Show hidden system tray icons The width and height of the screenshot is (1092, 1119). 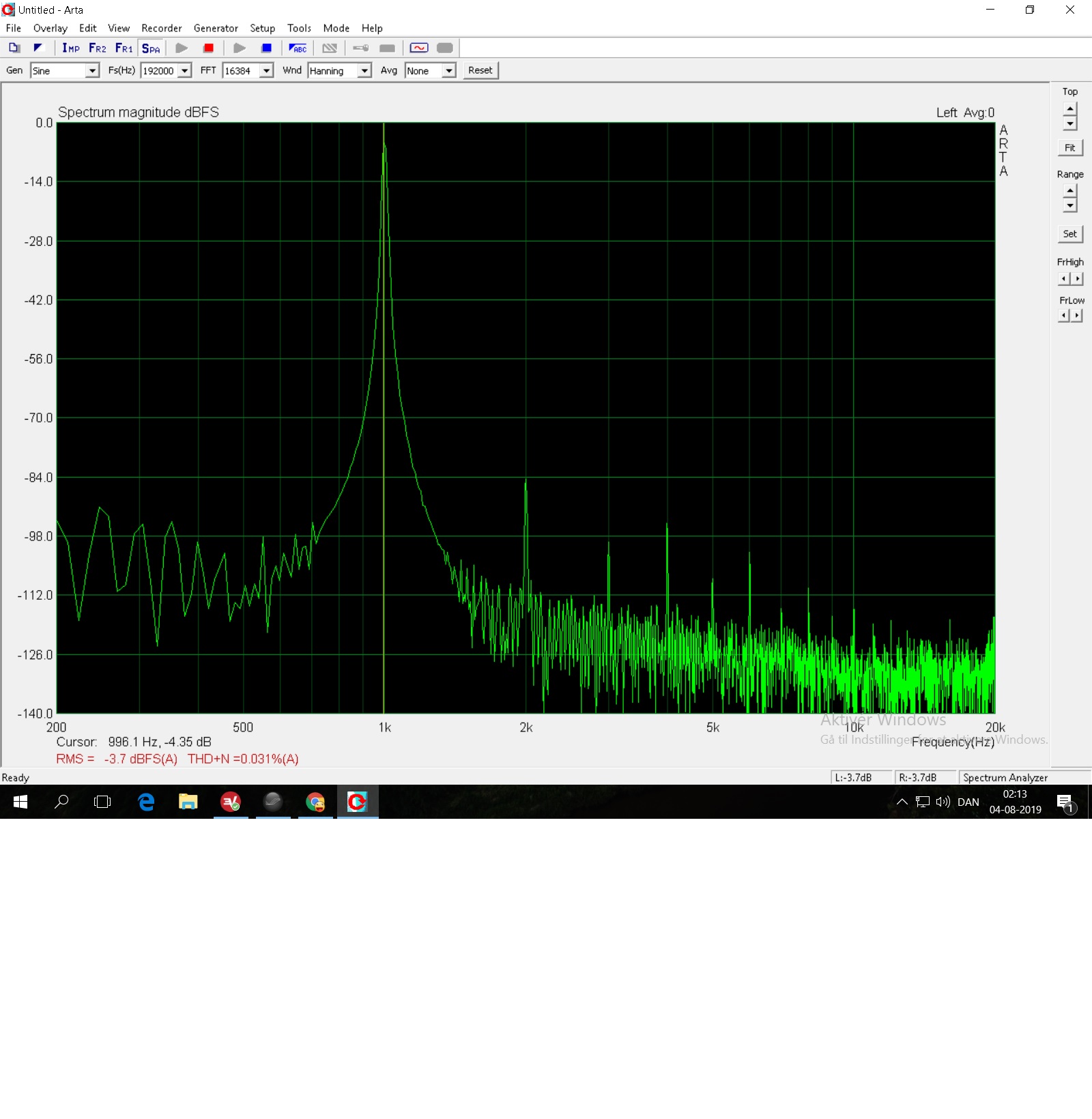(x=902, y=802)
